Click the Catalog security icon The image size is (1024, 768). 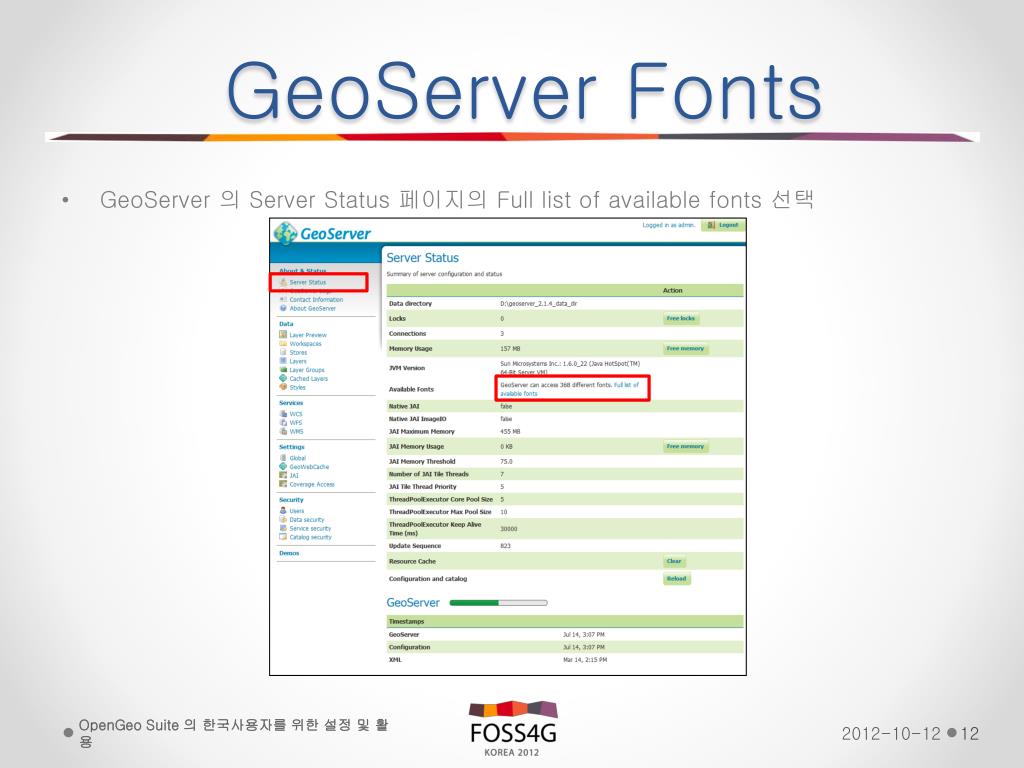pyautogui.click(x=283, y=537)
